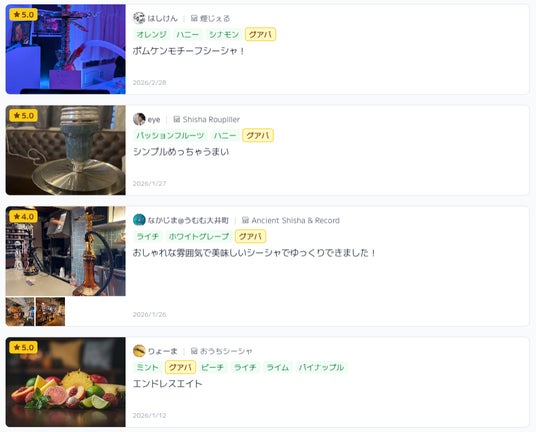The height and width of the screenshot is (432, 536).
Task: Click shop icon beside おうちシーシャ
Action: (194, 351)
